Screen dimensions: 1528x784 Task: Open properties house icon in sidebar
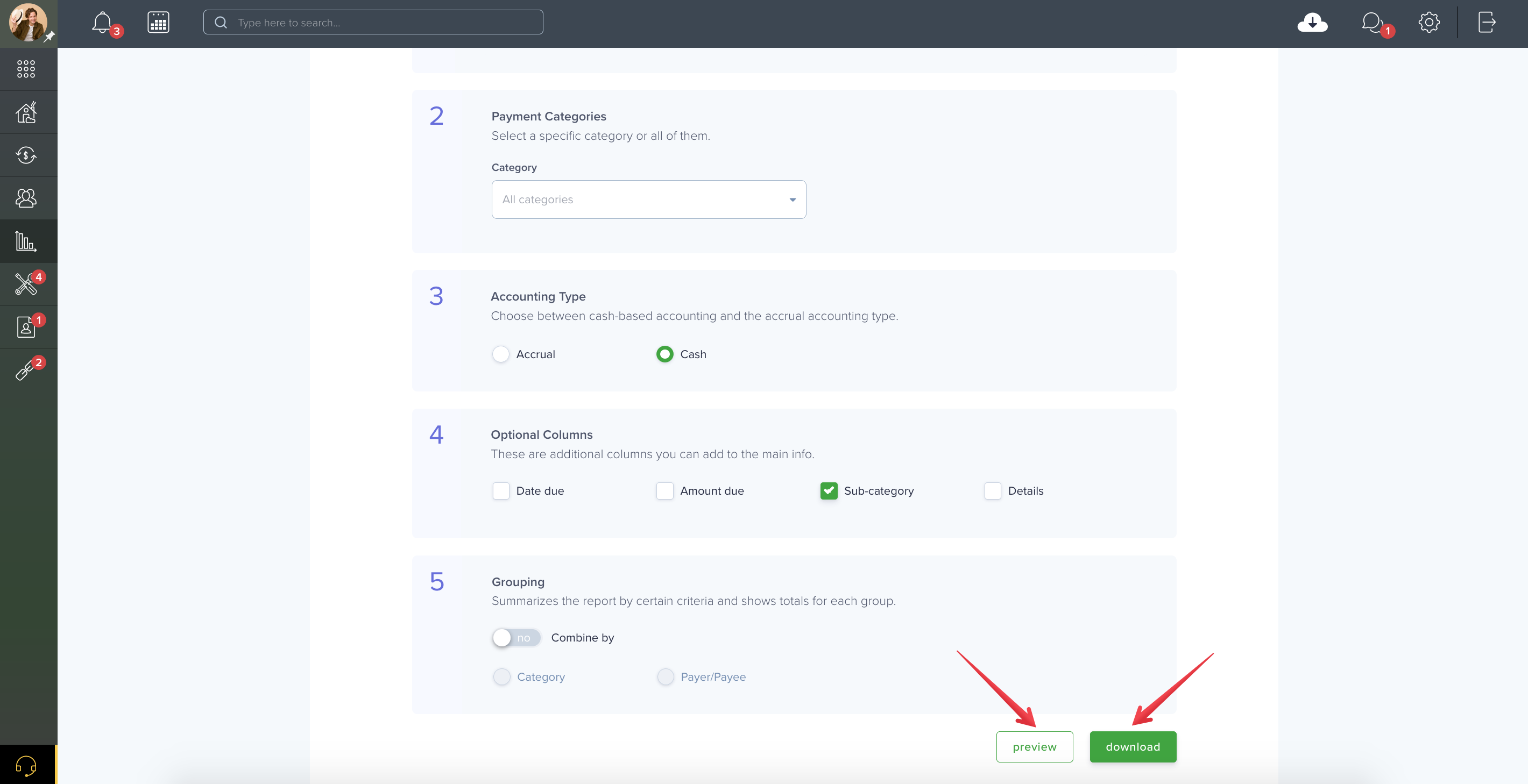point(26,112)
